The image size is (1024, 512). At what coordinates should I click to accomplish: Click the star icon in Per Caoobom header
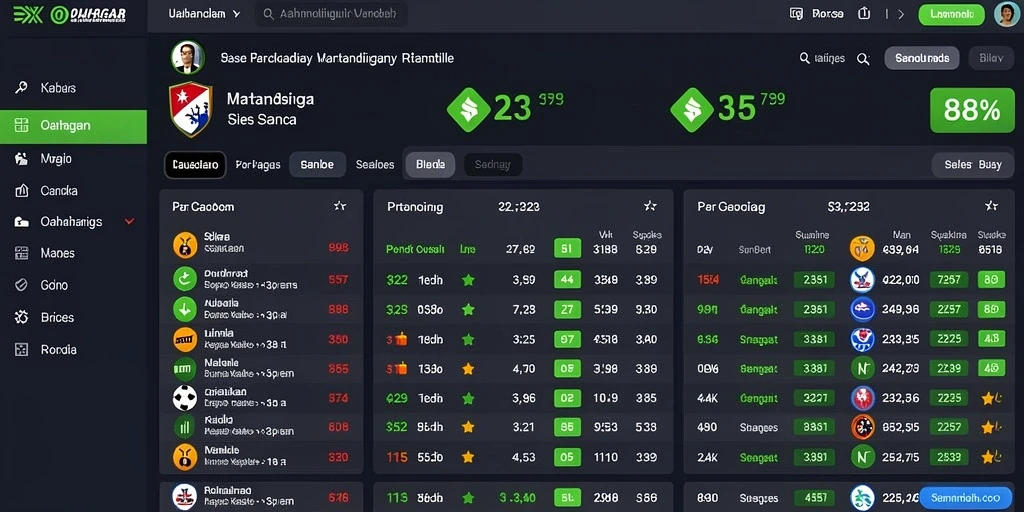coord(340,206)
